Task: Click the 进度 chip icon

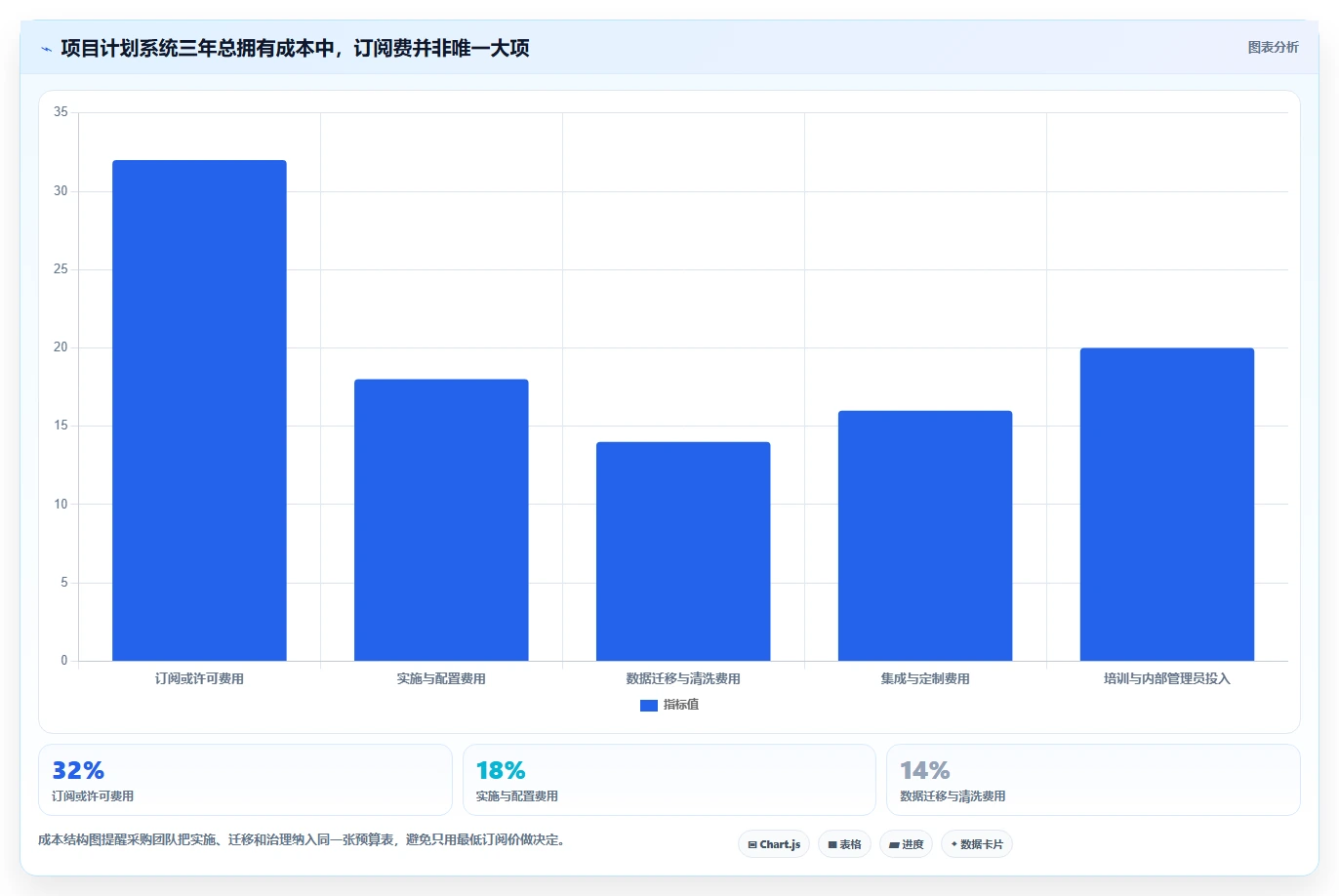Action: 894,844
